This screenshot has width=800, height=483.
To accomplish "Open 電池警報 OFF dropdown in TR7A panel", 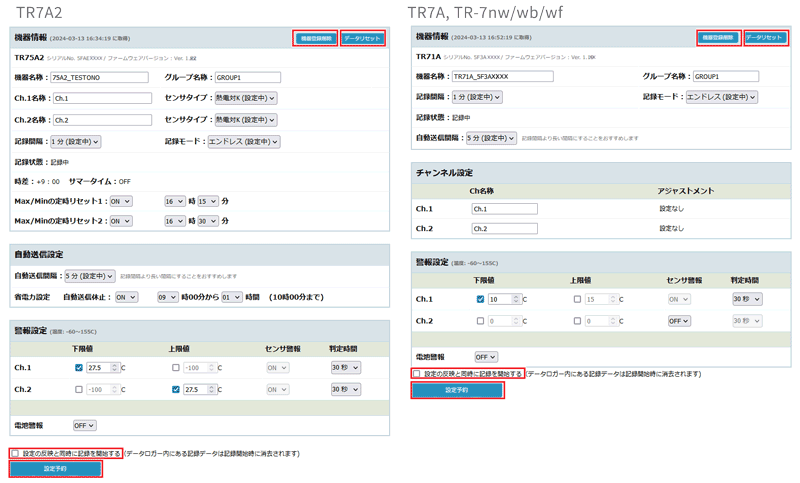I will coord(486,357).
